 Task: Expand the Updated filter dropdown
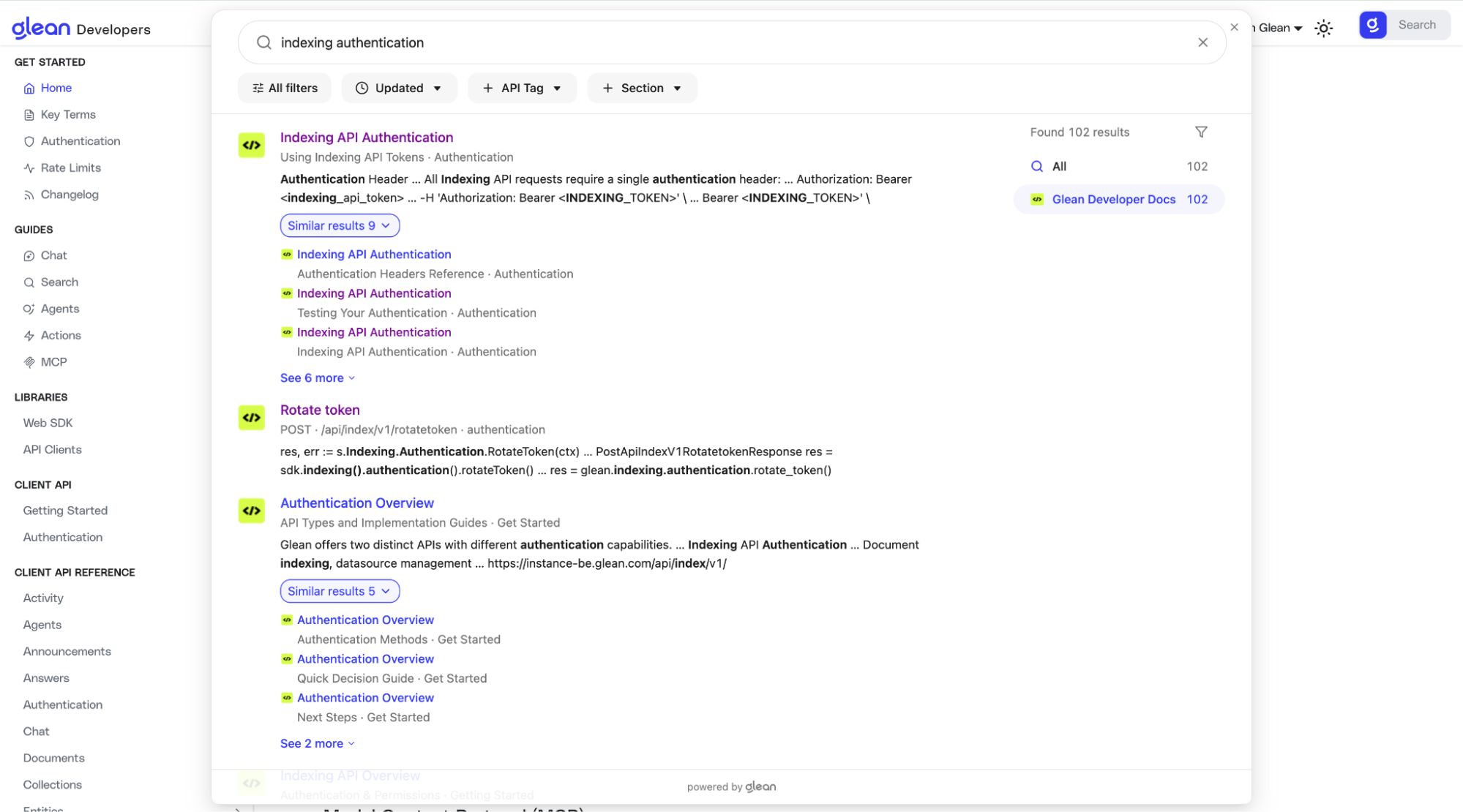(400, 88)
